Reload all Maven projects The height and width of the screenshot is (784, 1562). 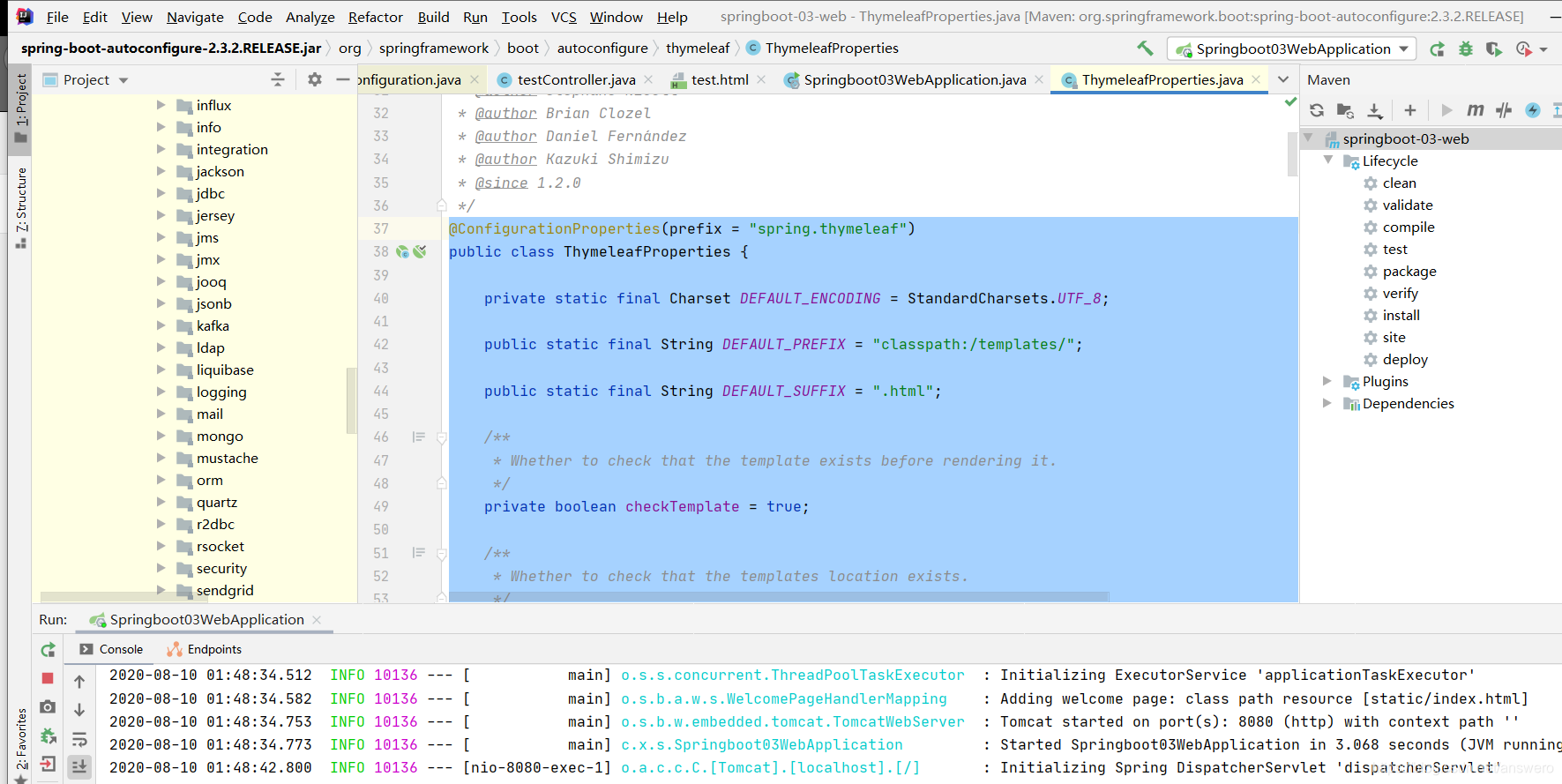(x=1317, y=110)
